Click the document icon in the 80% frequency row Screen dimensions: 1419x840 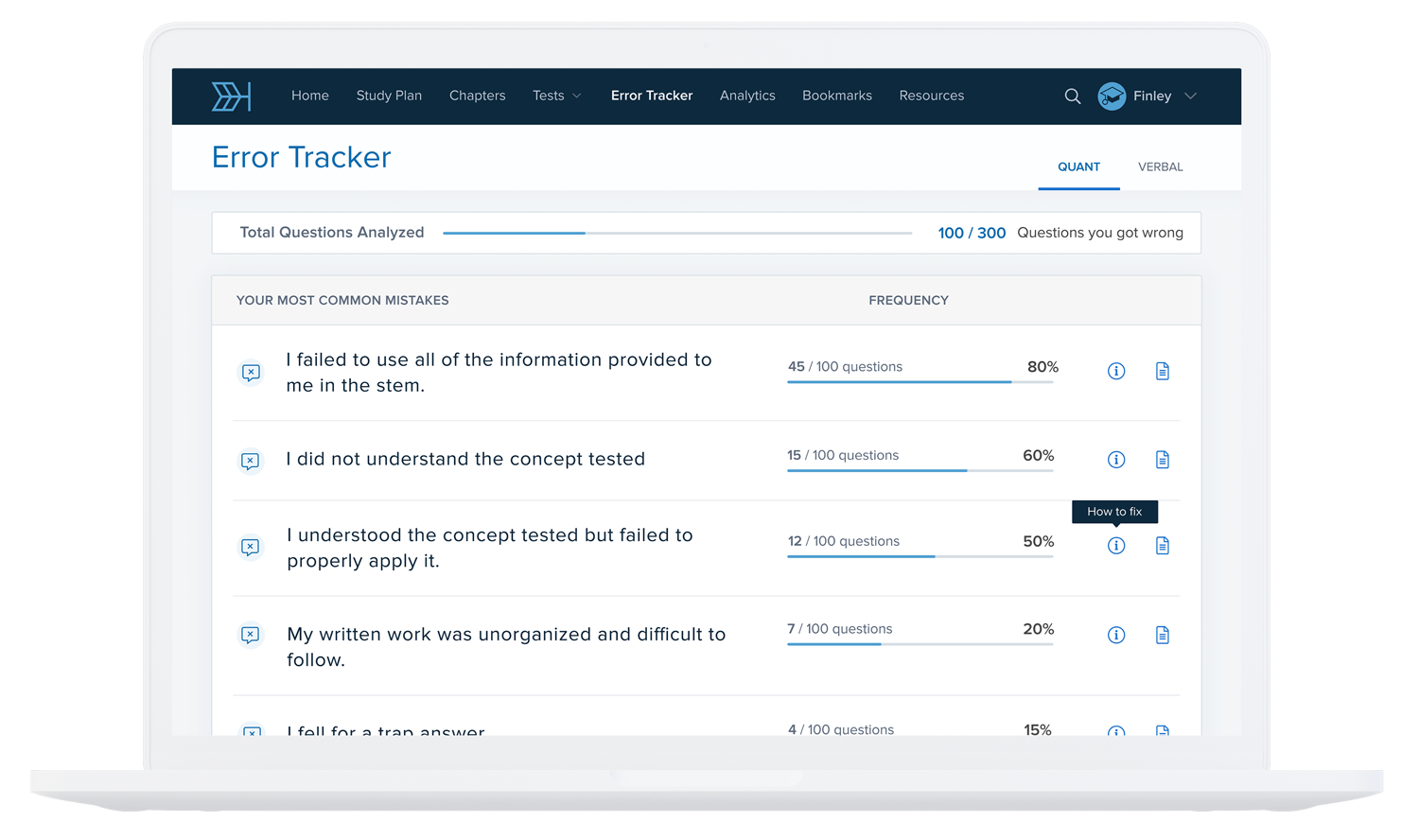(x=1162, y=371)
